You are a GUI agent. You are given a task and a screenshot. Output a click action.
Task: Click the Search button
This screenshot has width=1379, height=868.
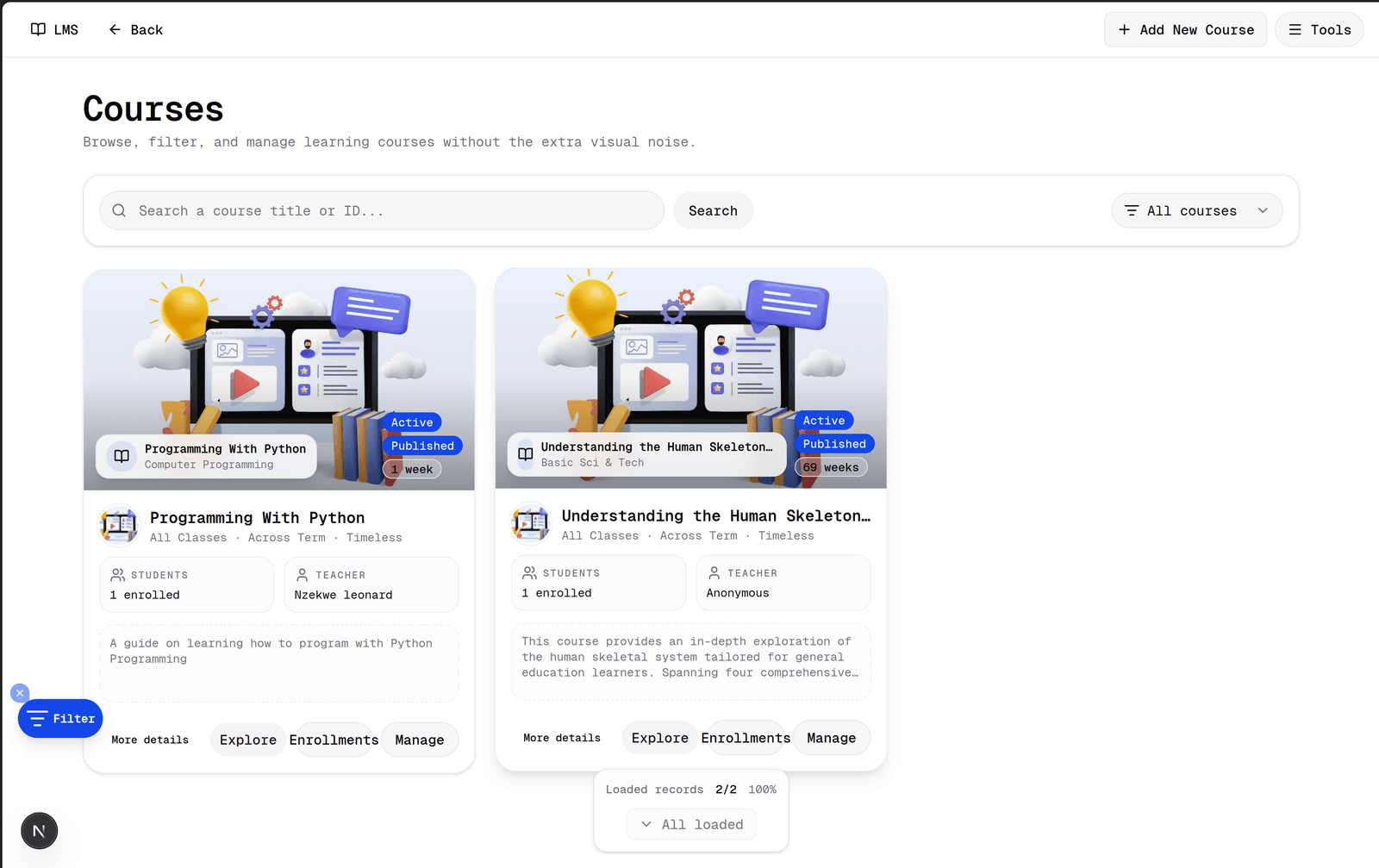click(x=713, y=210)
